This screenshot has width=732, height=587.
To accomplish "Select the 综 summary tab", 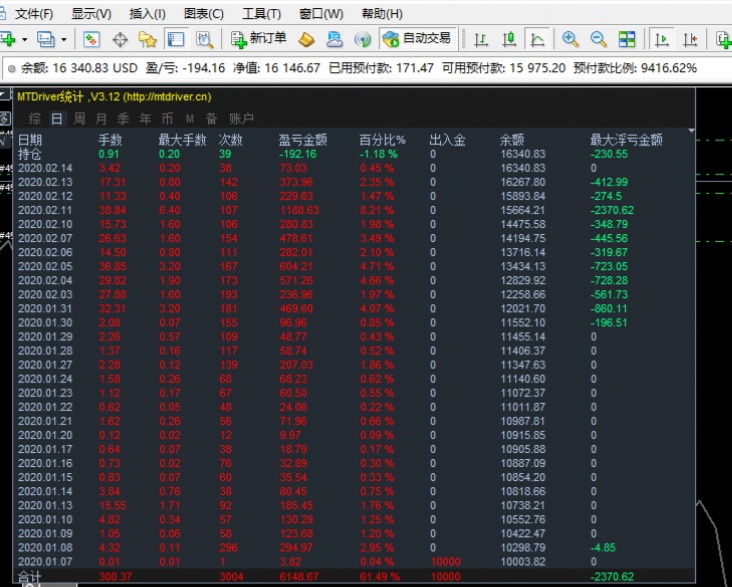I will click(x=35, y=119).
